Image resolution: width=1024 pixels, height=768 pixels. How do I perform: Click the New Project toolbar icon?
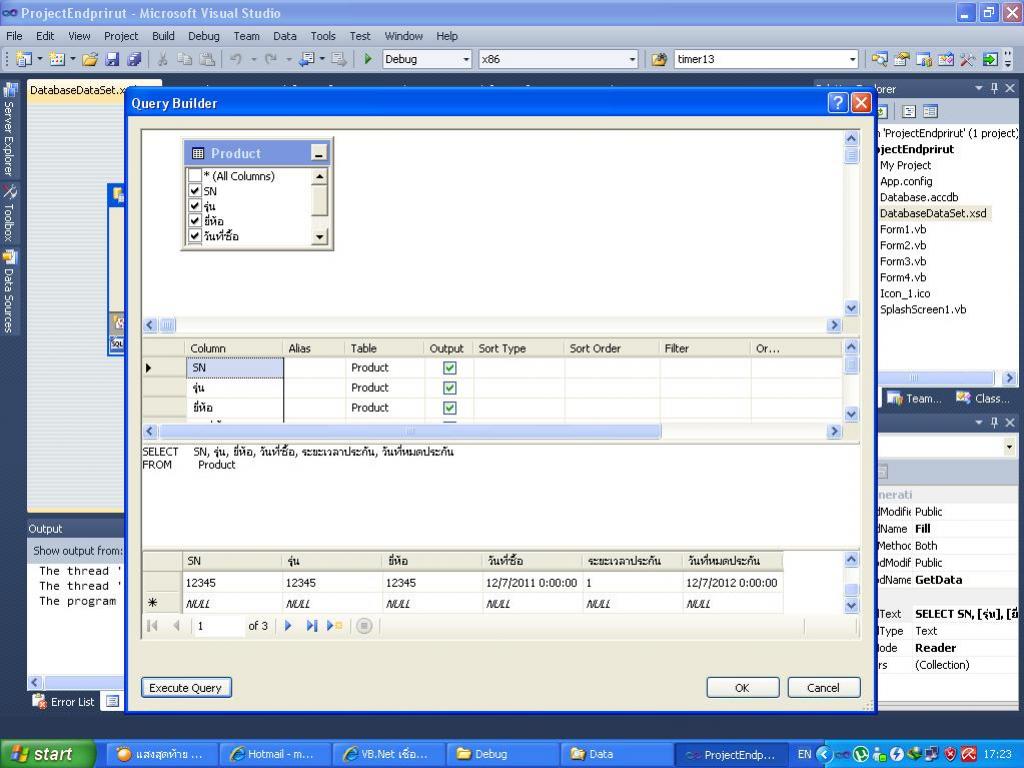[24, 59]
